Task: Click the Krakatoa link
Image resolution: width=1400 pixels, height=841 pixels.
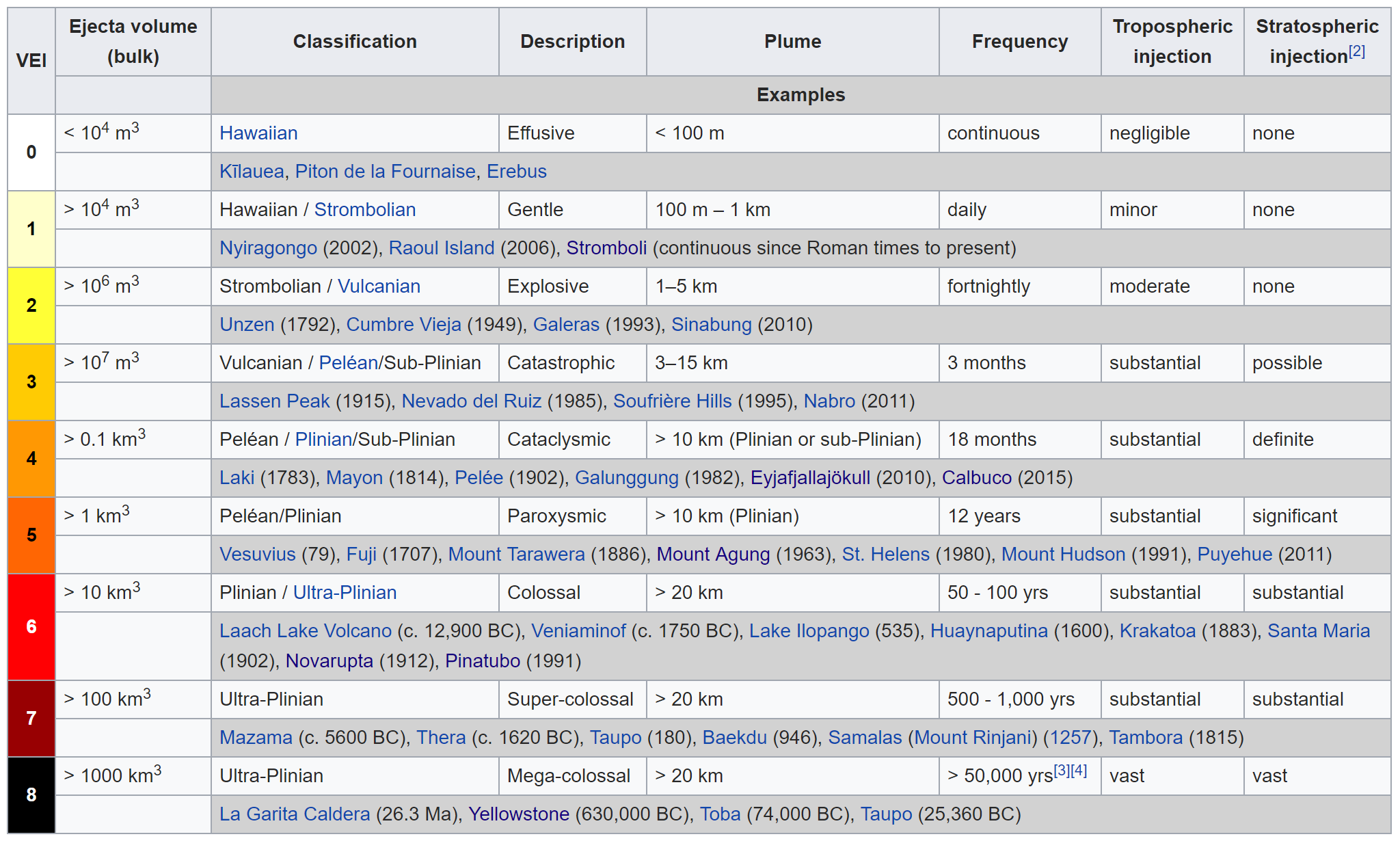Action: pyautogui.click(x=1157, y=631)
